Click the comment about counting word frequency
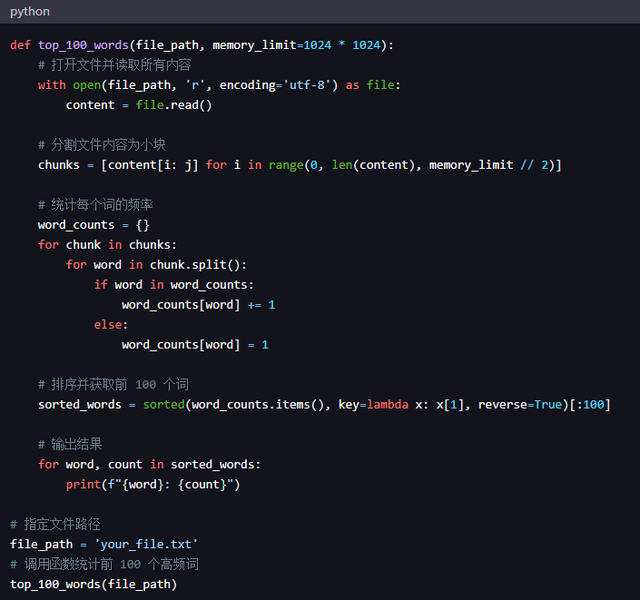Viewport: 640px width, 600px height. point(96,205)
